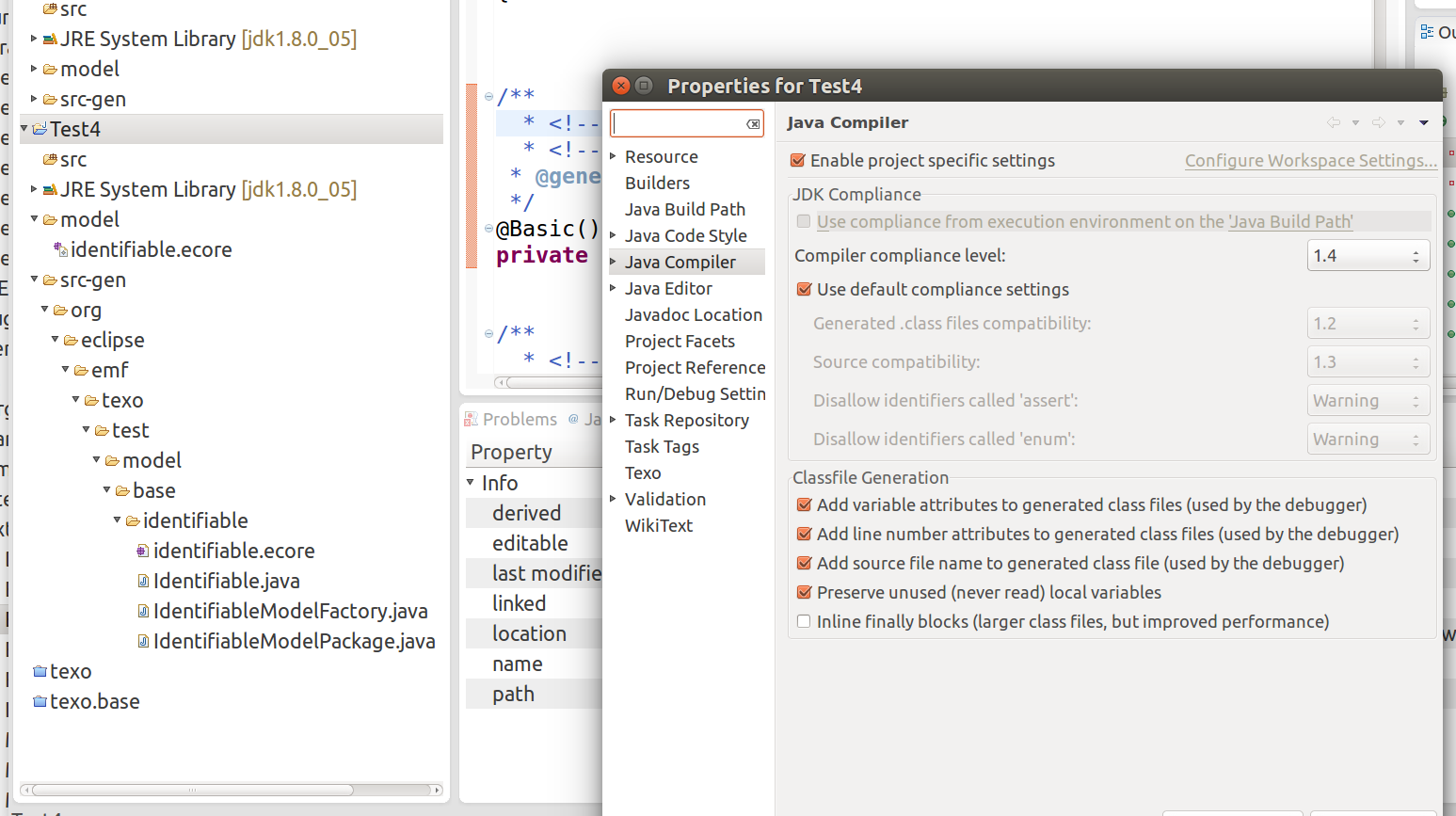1456x816 pixels.
Task: Click the Test4 project icon
Action: (40, 129)
